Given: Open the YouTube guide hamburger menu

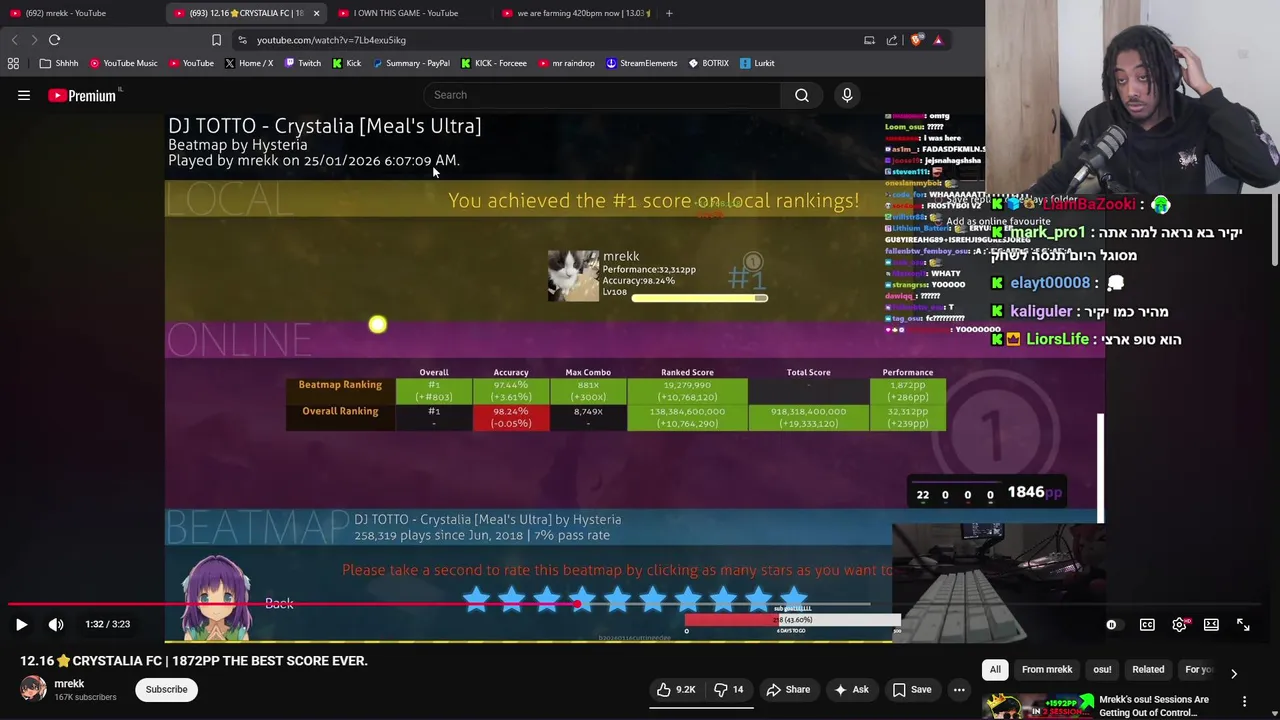Looking at the screenshot, I should click(x=24, y=95).
